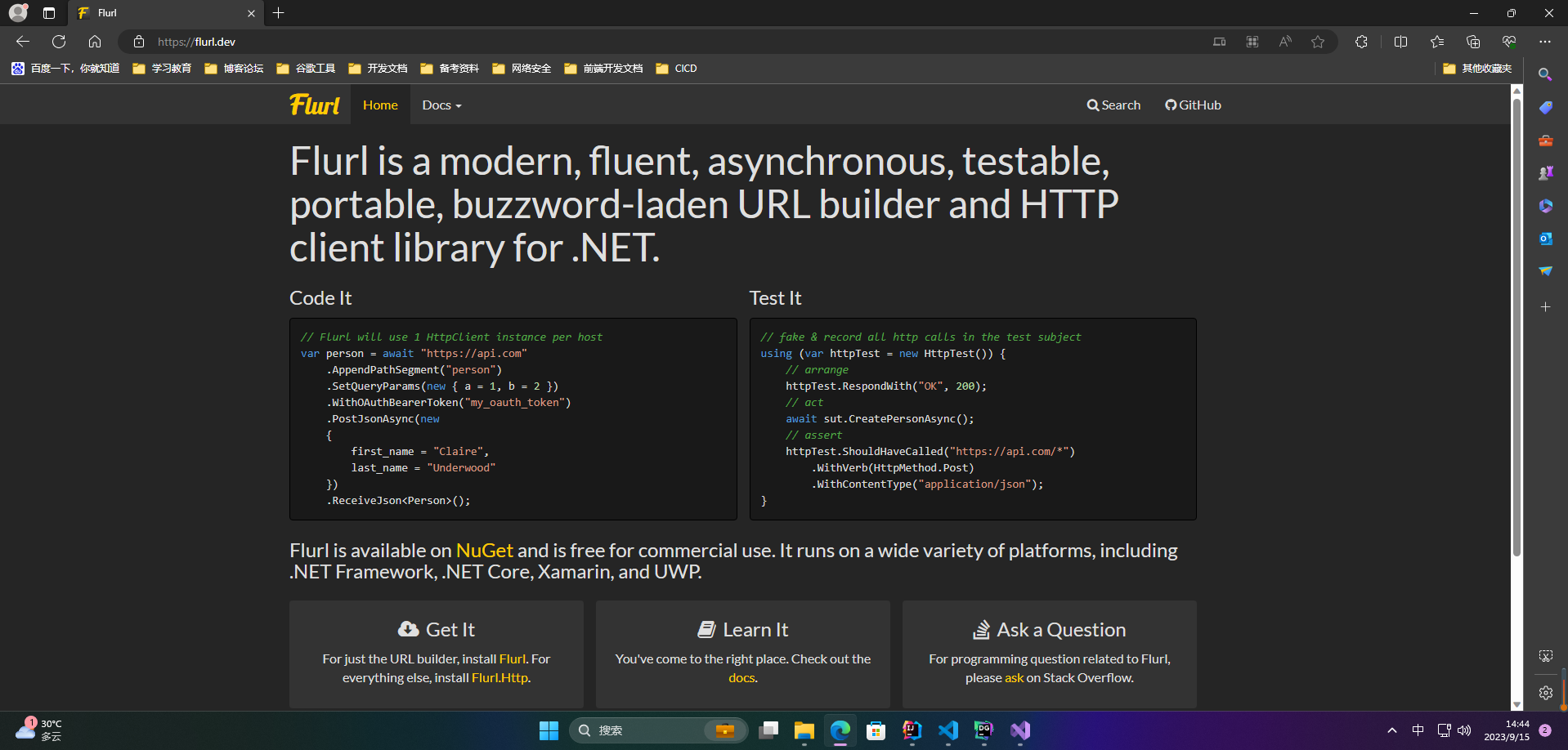Open the CICD bookmarks folder
Viewport: 1568px width, 750px height.
point(676,69)
